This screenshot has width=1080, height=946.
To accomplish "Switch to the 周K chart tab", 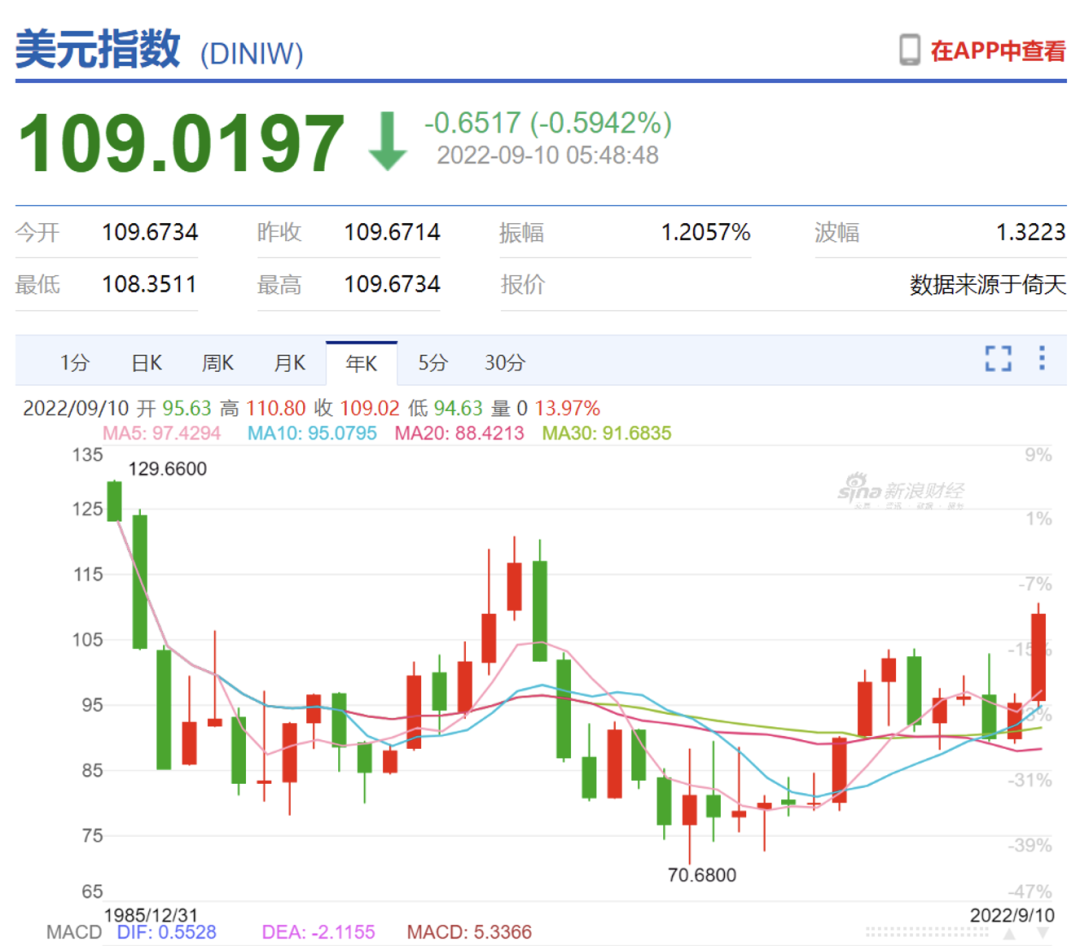I will click(x=217, y=363).
